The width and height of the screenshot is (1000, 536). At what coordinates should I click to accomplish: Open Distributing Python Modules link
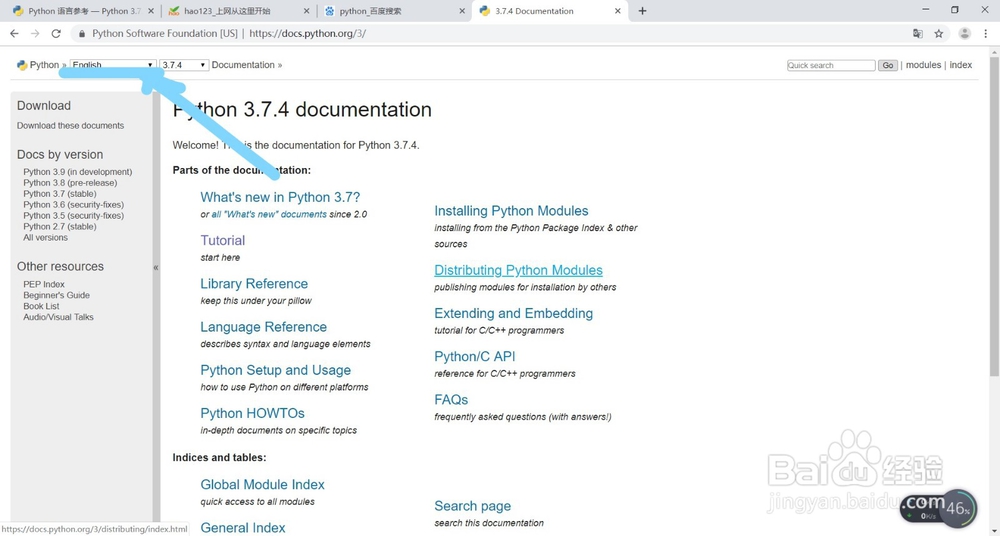pyautogui.click(x=518, y=270)
